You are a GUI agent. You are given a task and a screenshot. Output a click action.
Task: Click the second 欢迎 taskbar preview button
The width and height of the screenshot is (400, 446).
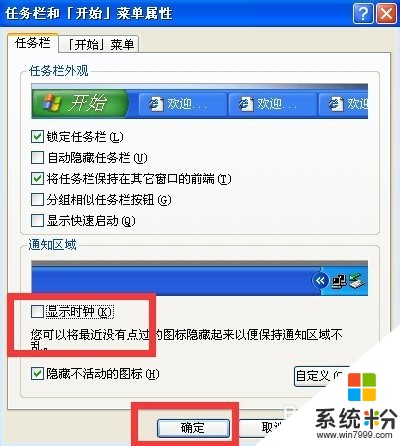pos(272,104)
